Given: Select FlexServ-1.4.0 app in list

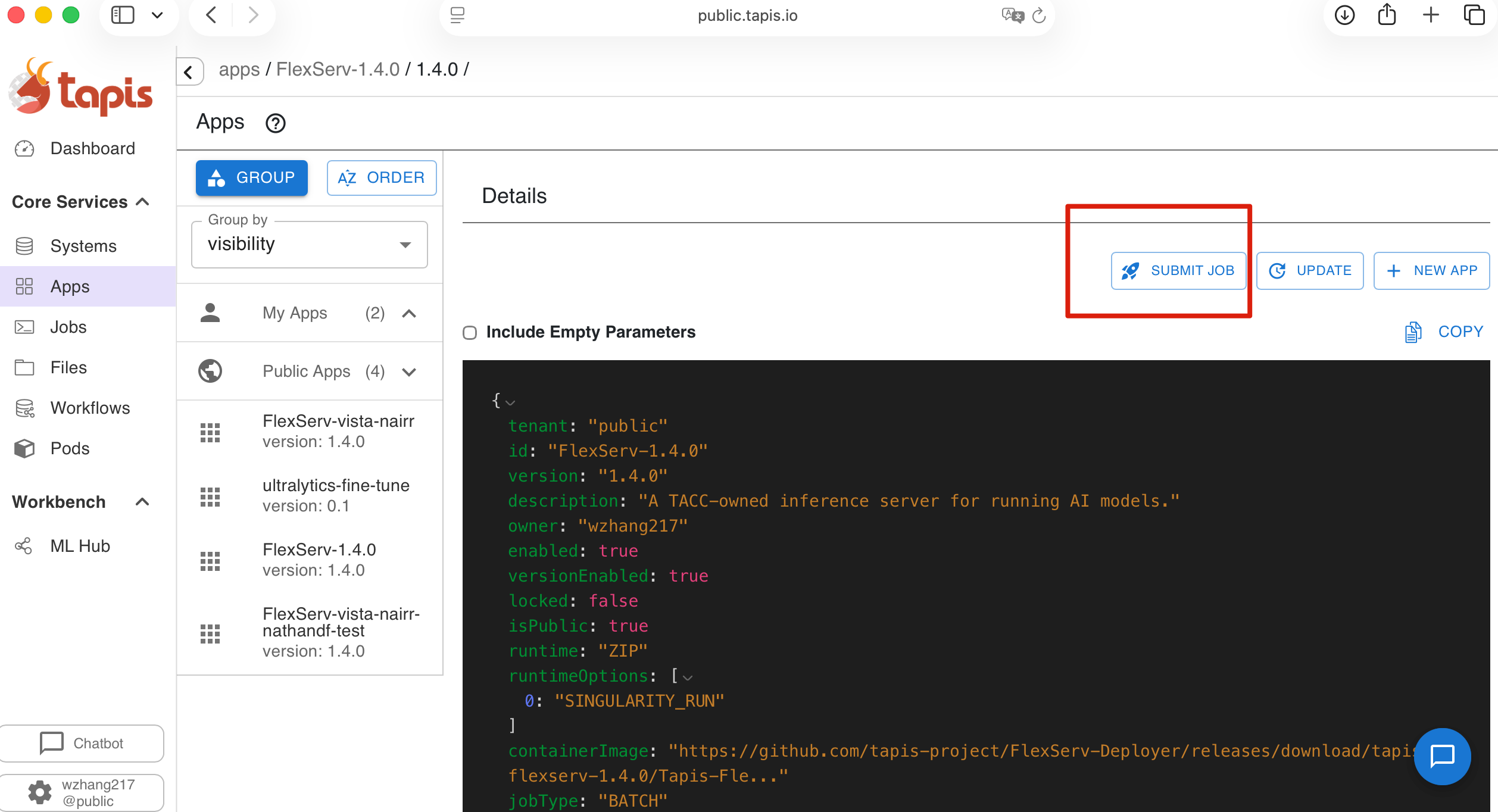Looking at the screenshot, I should pos(310,560).
